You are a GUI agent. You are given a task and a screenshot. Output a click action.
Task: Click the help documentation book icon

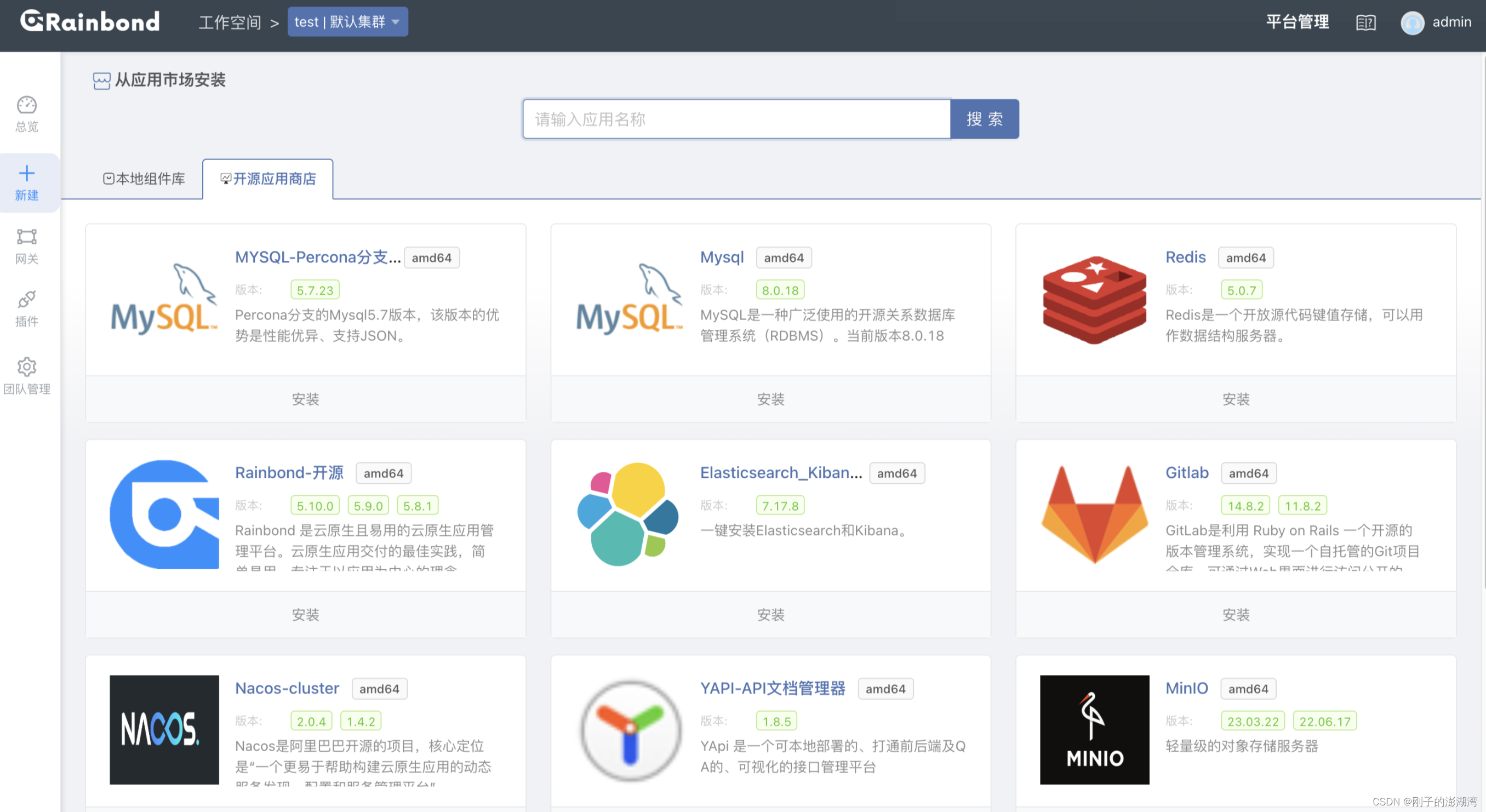click(x=1365, y=22)
